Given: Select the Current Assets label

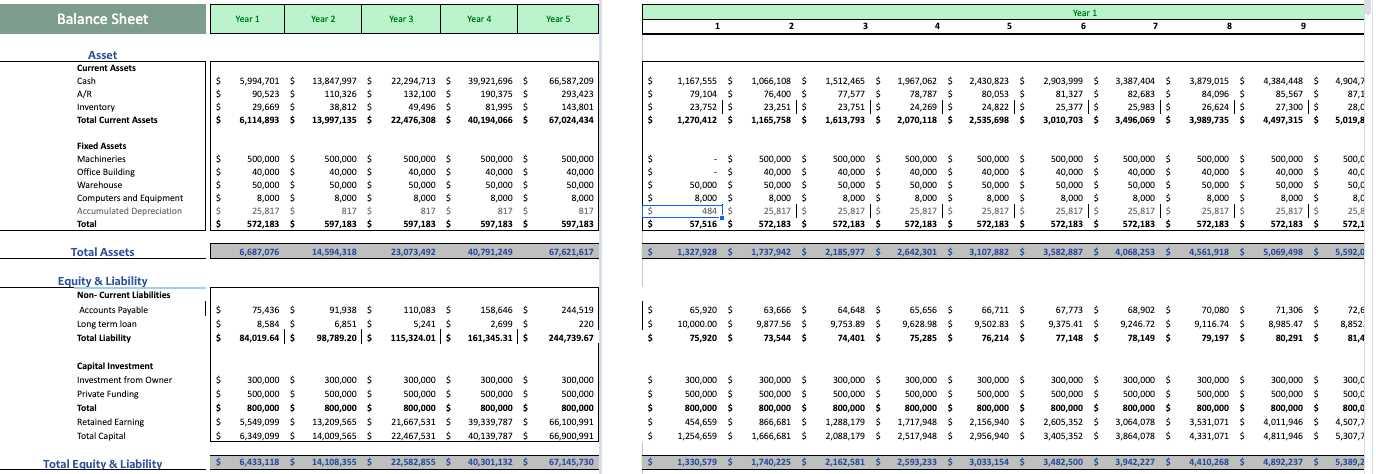Looking at the screenshot, I should coord(106,68).
